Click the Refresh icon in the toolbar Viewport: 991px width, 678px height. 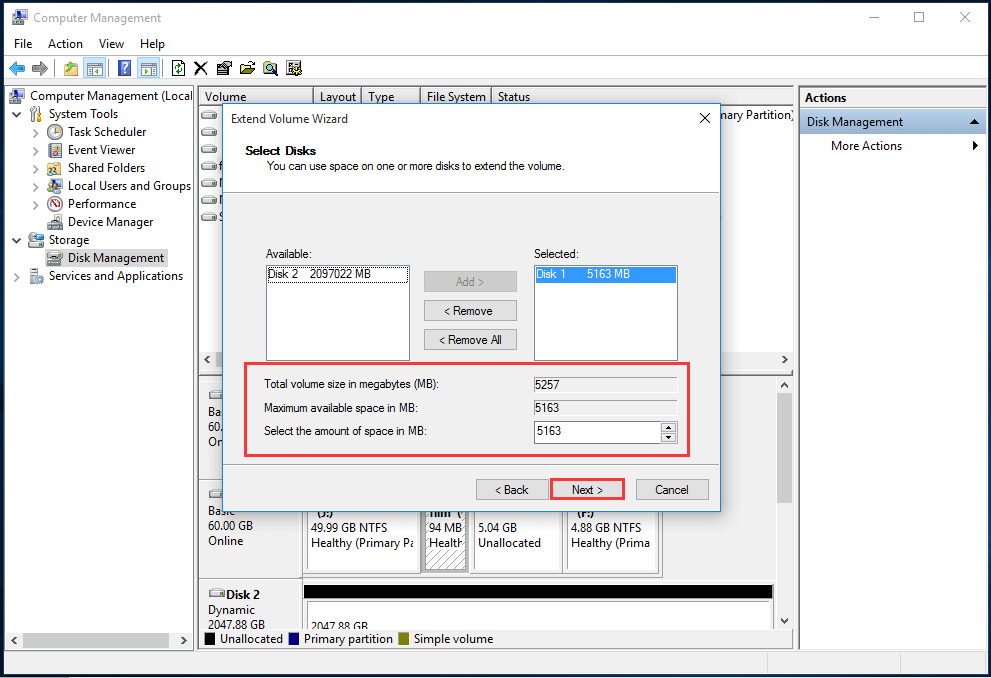pos(176,67)
